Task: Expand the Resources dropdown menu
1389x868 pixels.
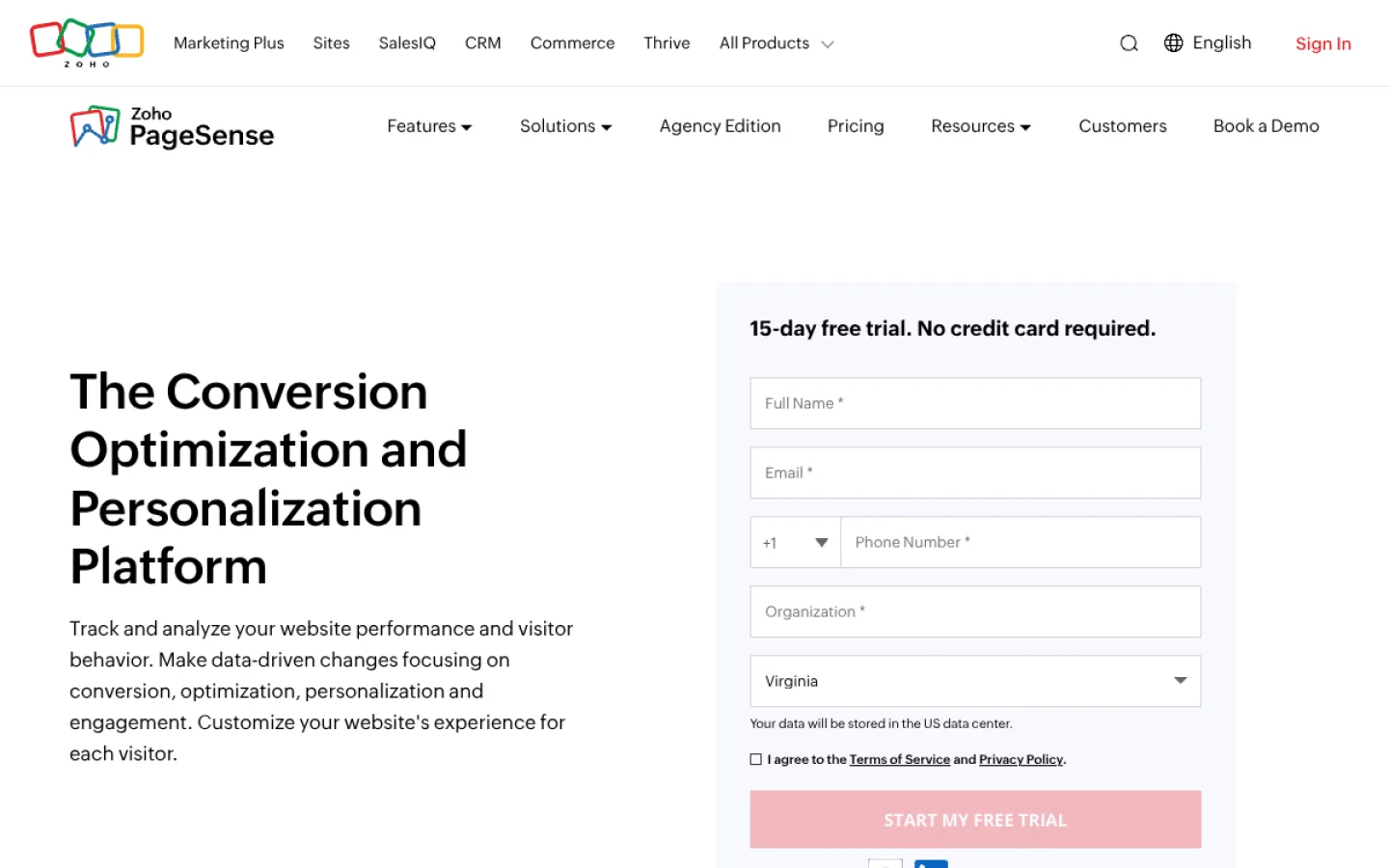Action: pos(981,126)
